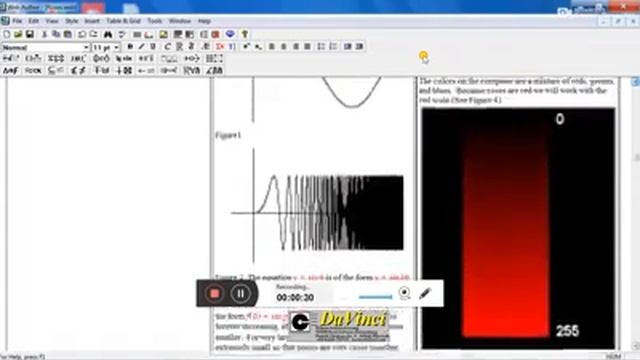Open the summation templates palette
The width and height of the screenshot is (640, 360).
(x=56, y=59)
